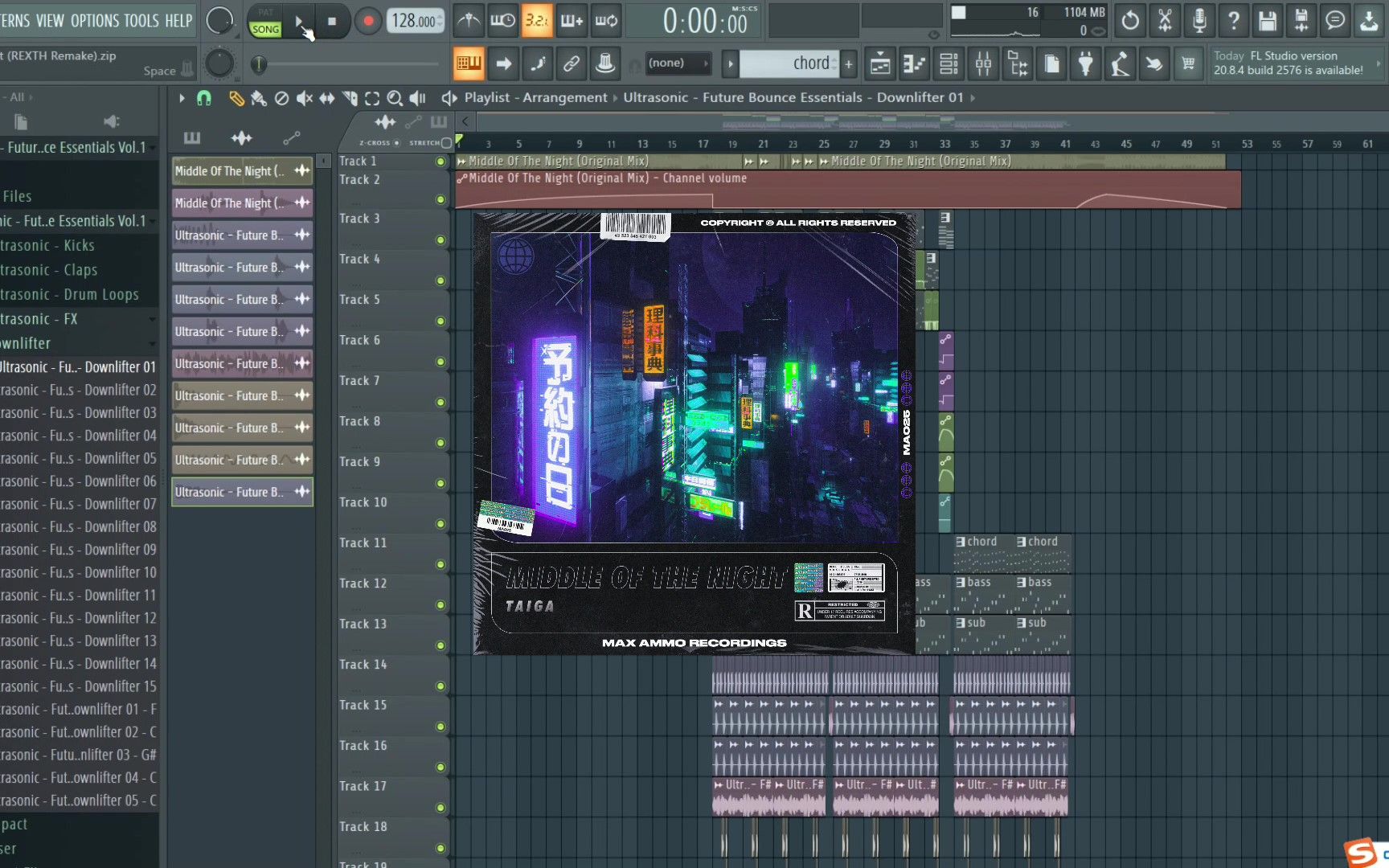
Task: Click the undo history circular arrow icon
Action: tap(1130, 21)
